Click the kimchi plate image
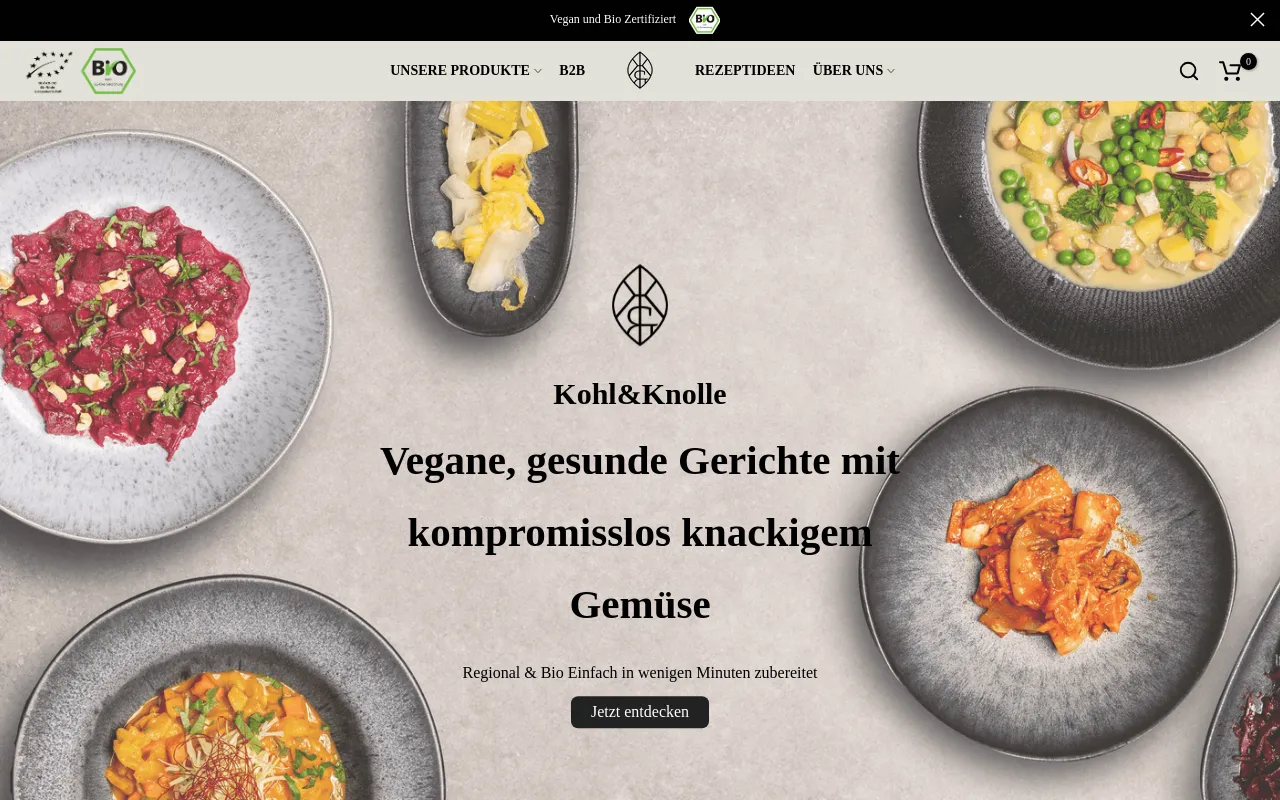 (1048, 570)
